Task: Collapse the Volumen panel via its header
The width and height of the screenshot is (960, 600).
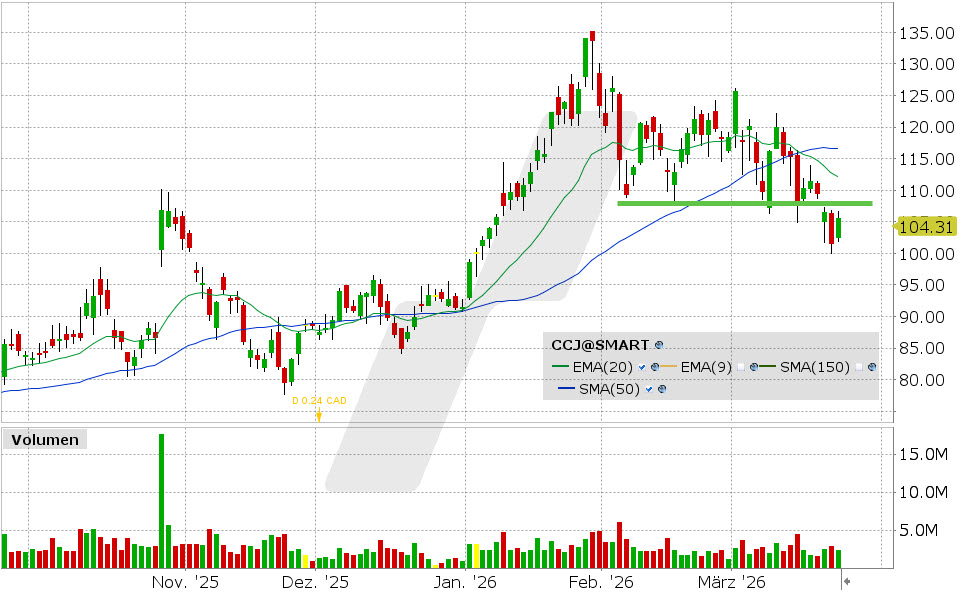Action: click(44, 439)
